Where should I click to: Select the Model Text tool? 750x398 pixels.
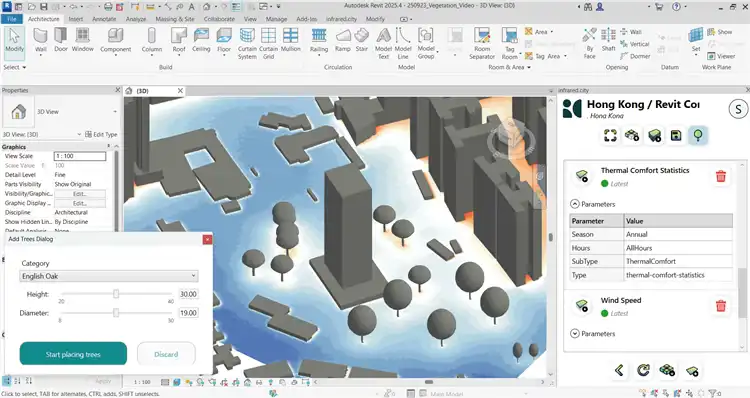(x=383, y=43)
